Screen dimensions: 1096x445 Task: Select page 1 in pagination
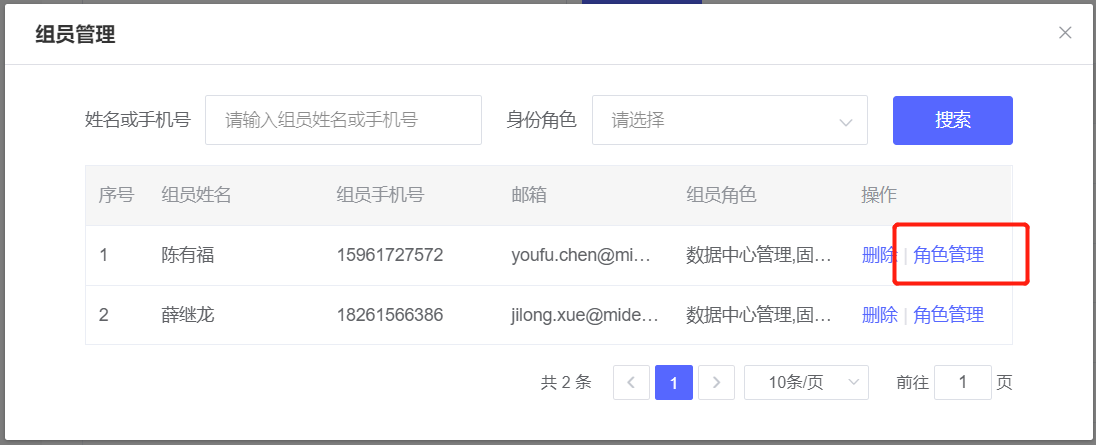674,382
